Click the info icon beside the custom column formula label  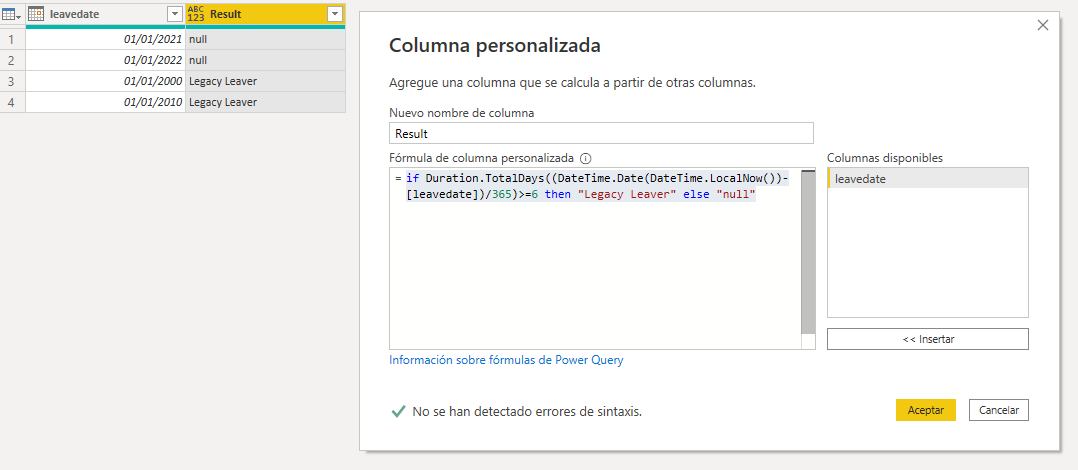click(x=586, y=157)
